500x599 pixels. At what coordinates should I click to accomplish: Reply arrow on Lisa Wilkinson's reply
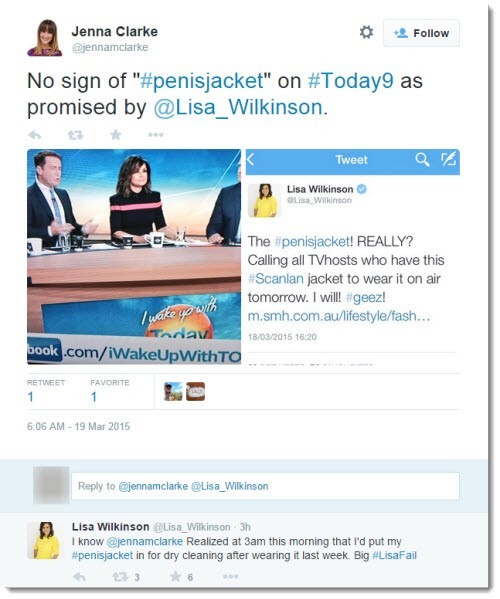[79, 576]
